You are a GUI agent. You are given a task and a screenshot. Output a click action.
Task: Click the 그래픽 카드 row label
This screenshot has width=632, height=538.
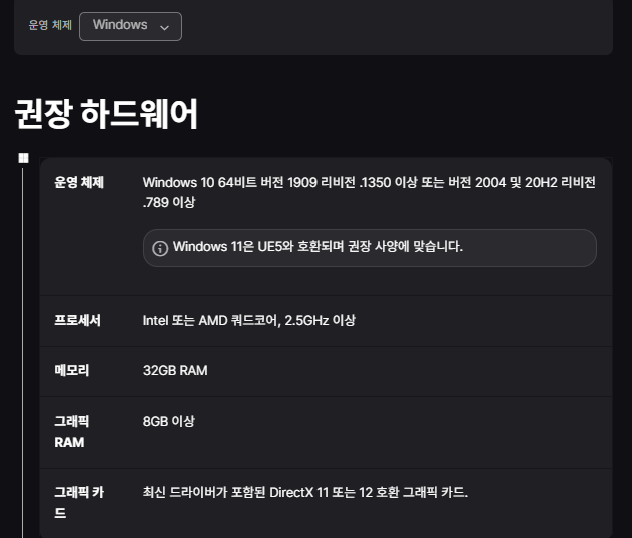pos(79,503)
